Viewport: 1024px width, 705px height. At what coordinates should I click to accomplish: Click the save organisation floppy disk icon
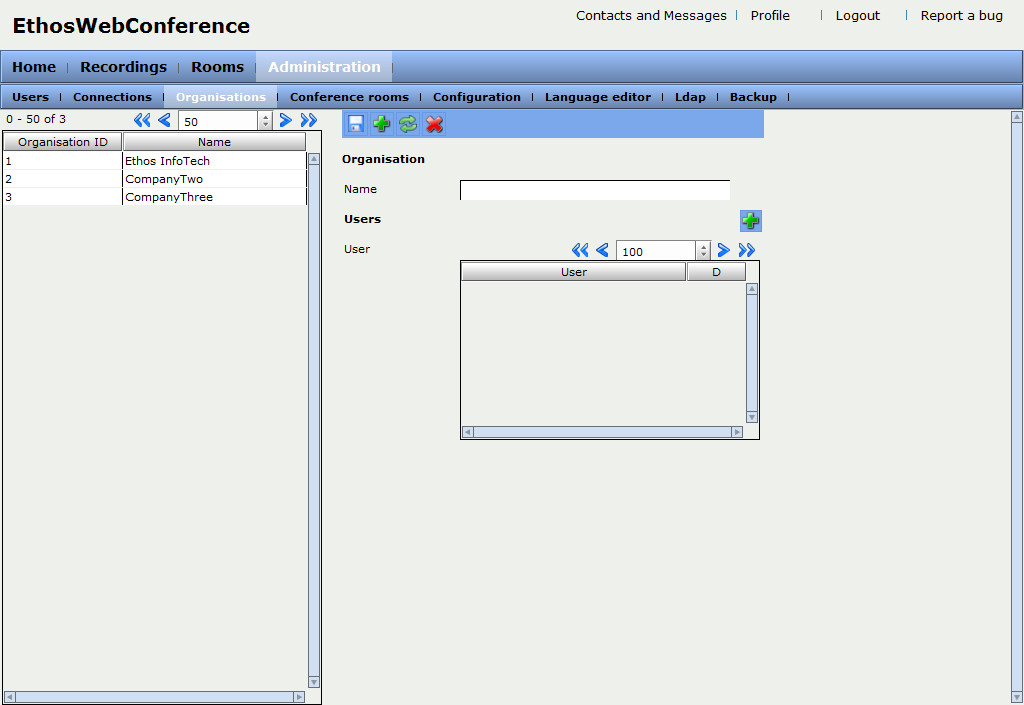click(355, 124)
